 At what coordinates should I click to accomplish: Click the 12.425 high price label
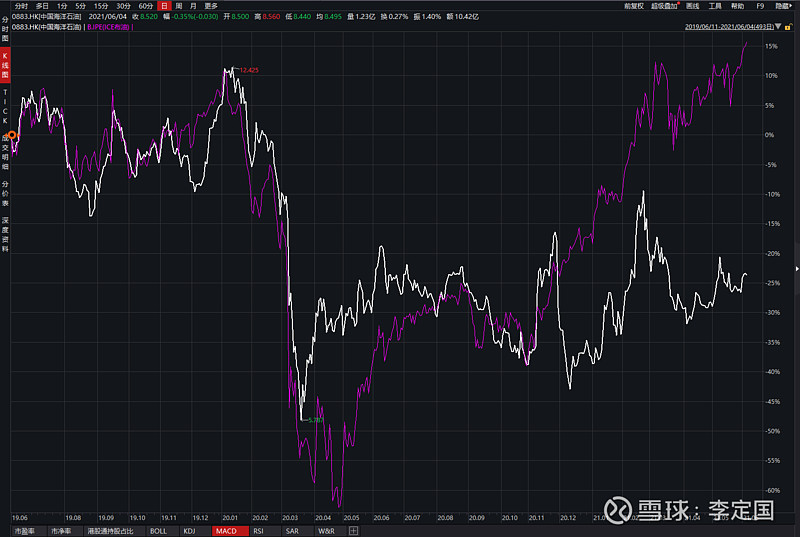249,70
